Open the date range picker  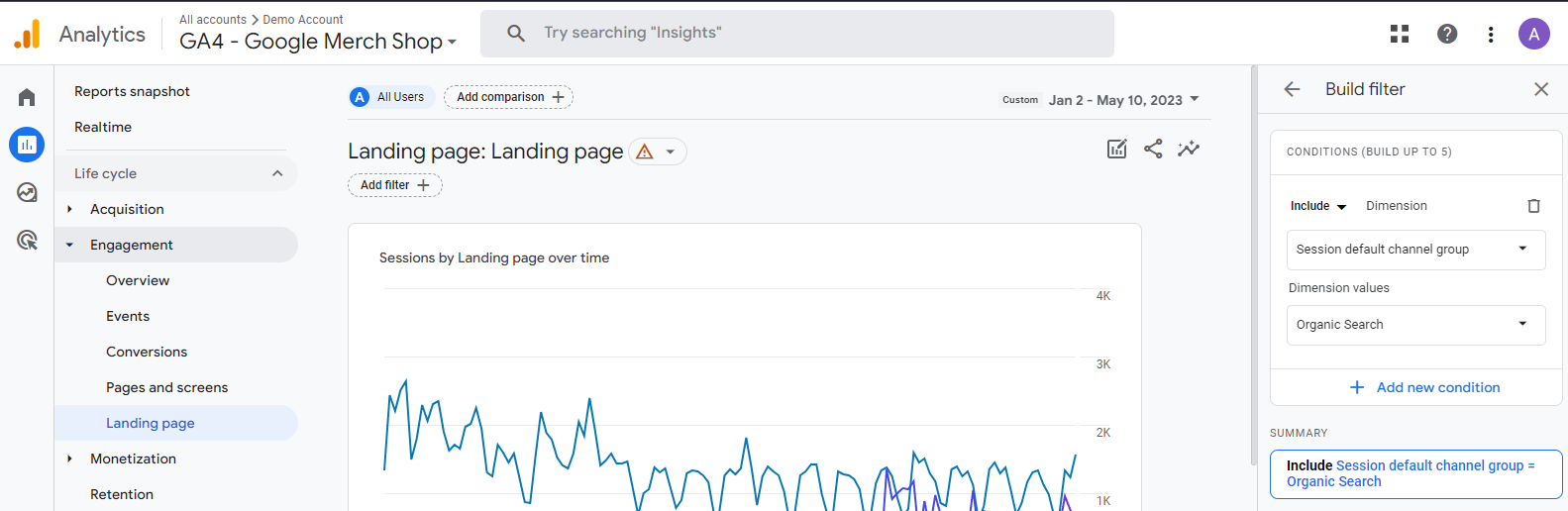(1123, 100)
